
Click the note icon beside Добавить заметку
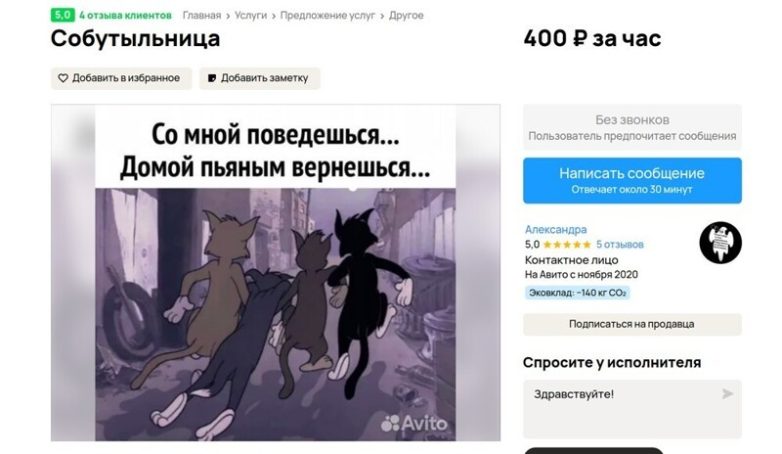[212, 78]
